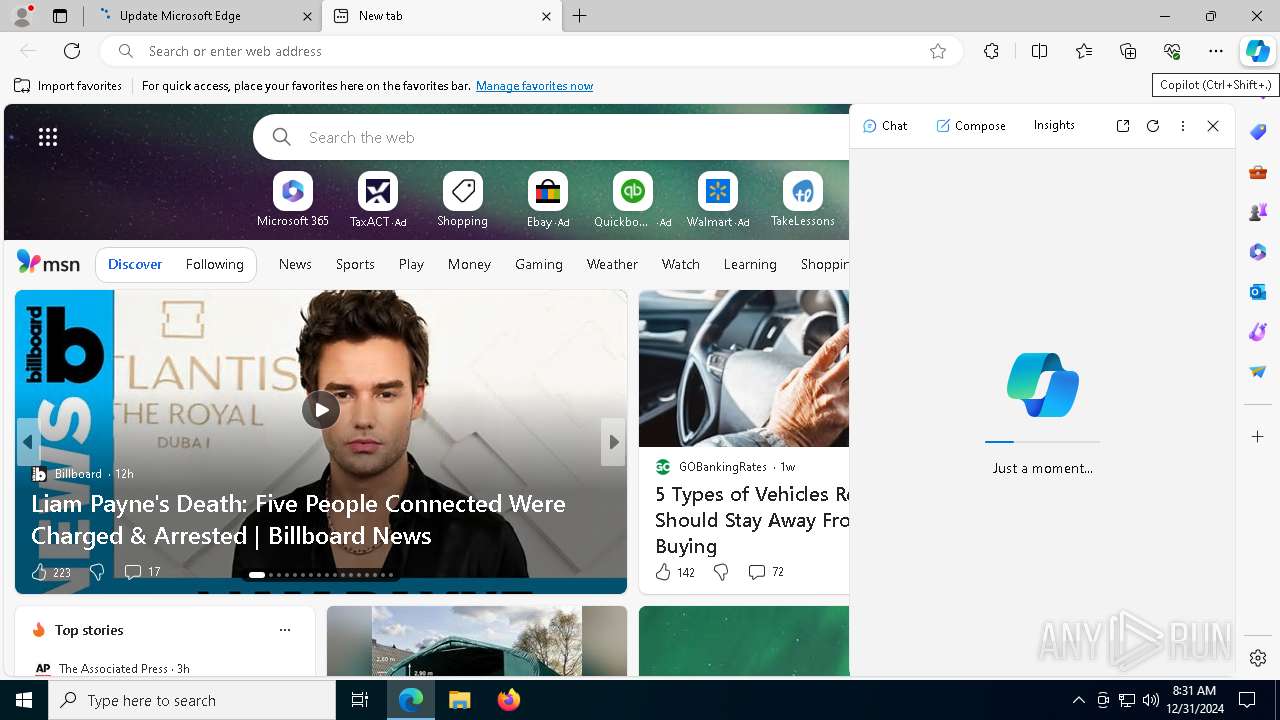The width and height of the screenshot is (1280, 720).
Task: Open Collections in the toolbar
Action: [x=1128, y=51]
